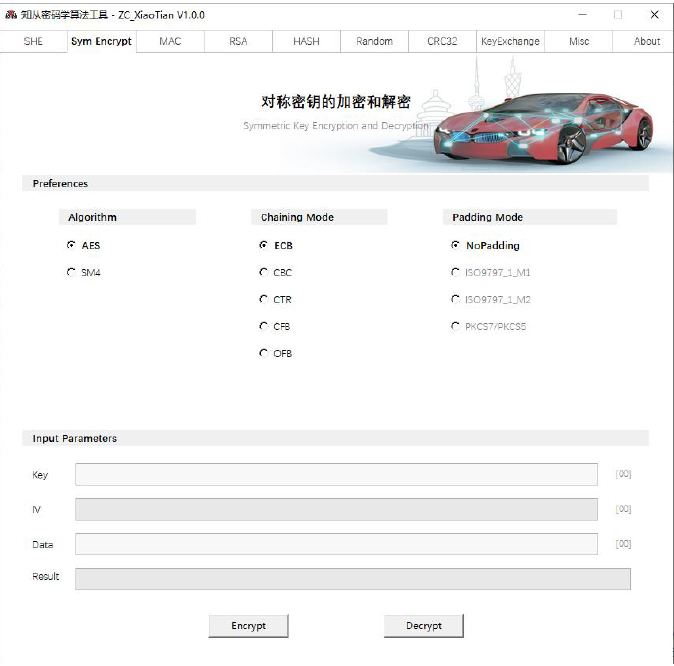Select the KeyExchange tab

click(510, 41)
